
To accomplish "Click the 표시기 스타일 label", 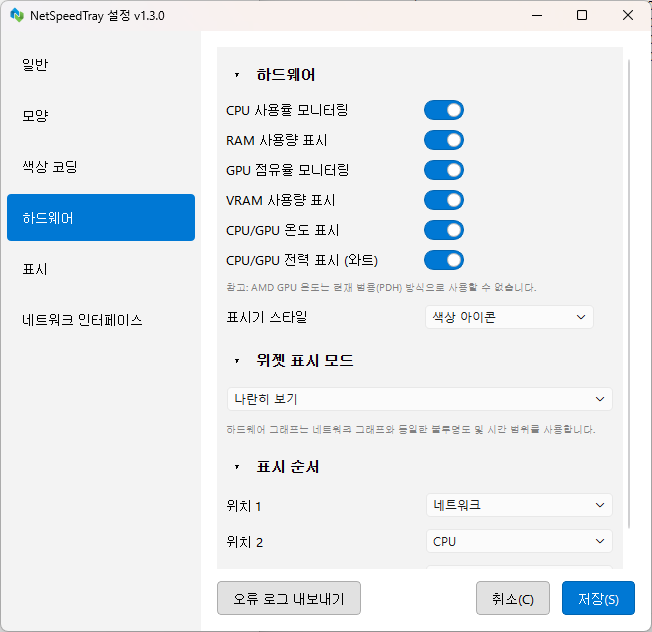I will pos(267,317).
